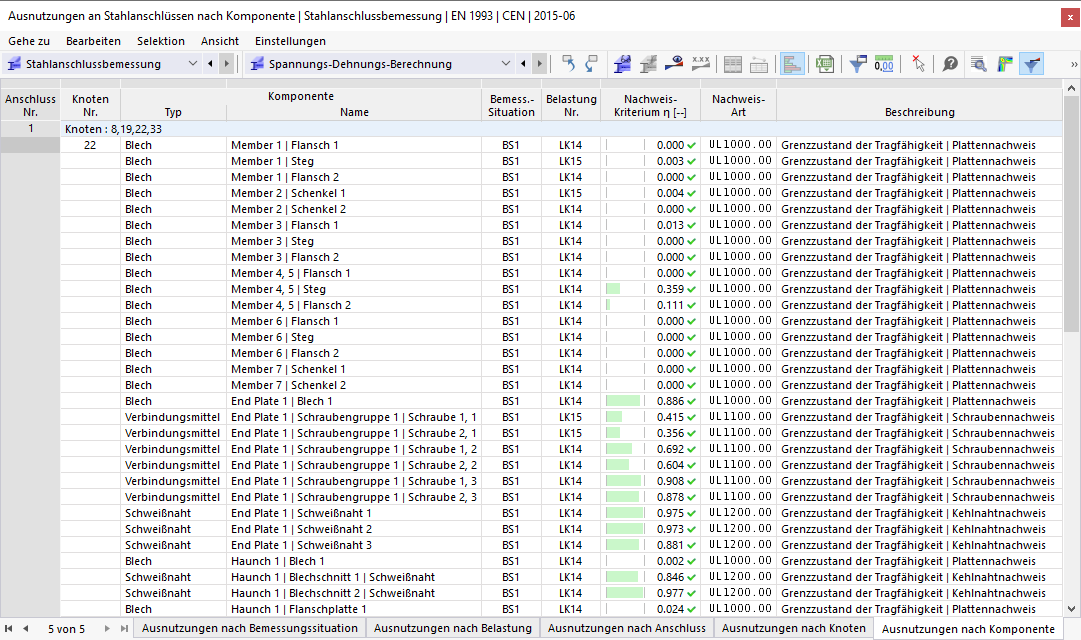1081x640 pixels.
Task: Next result table arrow after Spannungs-Dehnungs dropdown
Action: click(540, 64)
